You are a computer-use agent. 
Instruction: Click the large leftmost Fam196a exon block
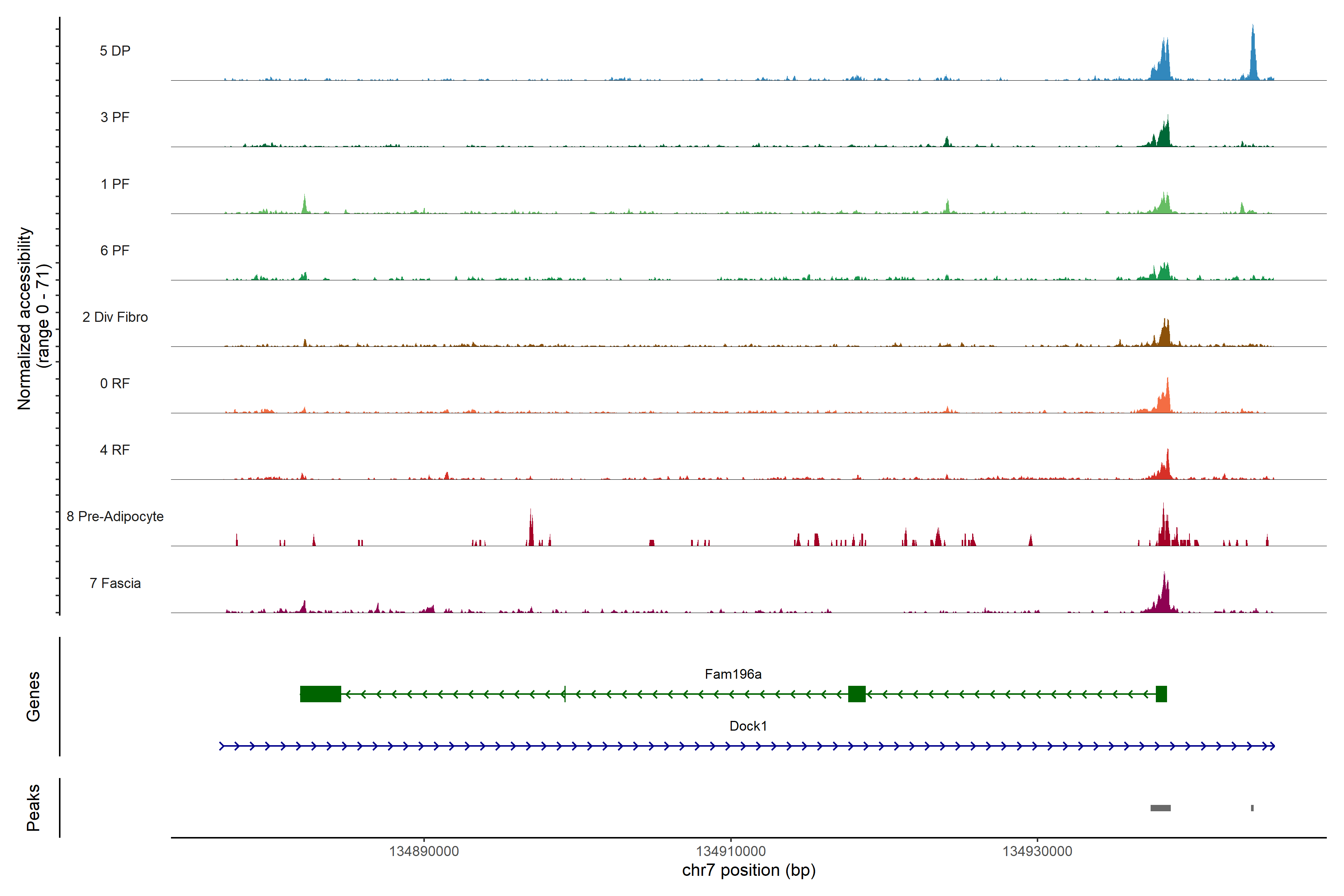pyautogui.click(x=321, y=694)
